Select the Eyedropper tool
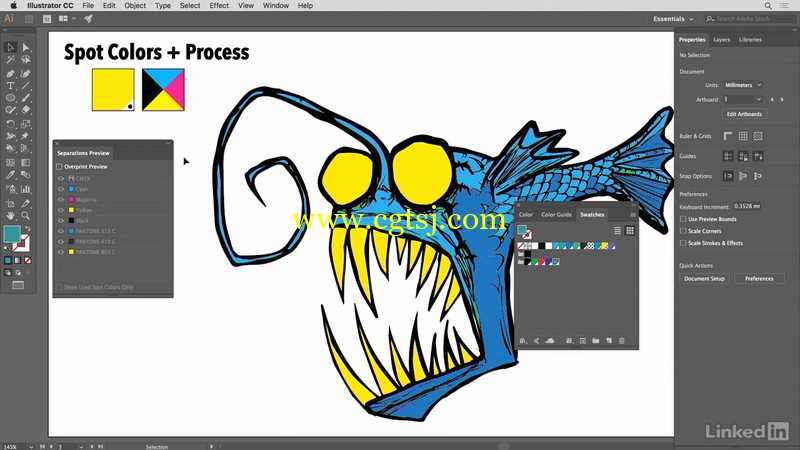This screenshot has width=800, height=450. (x=10, y=176)
